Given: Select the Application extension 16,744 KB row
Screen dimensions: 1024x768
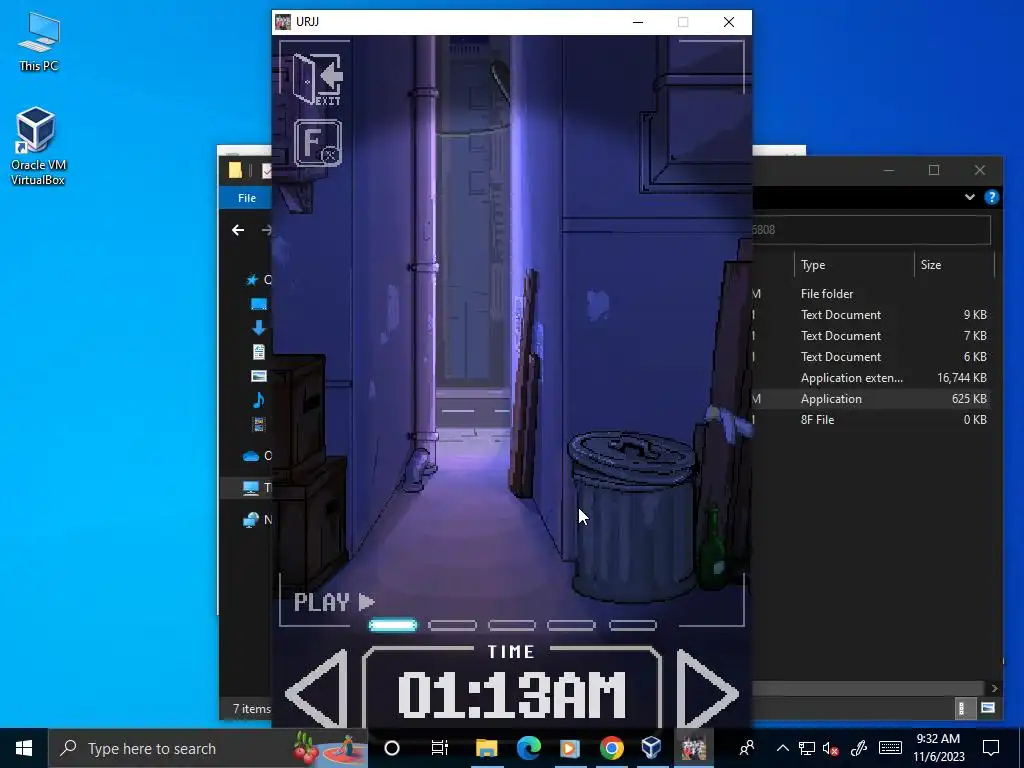Looking at the screenshot, I should click(x=872, y=377).
